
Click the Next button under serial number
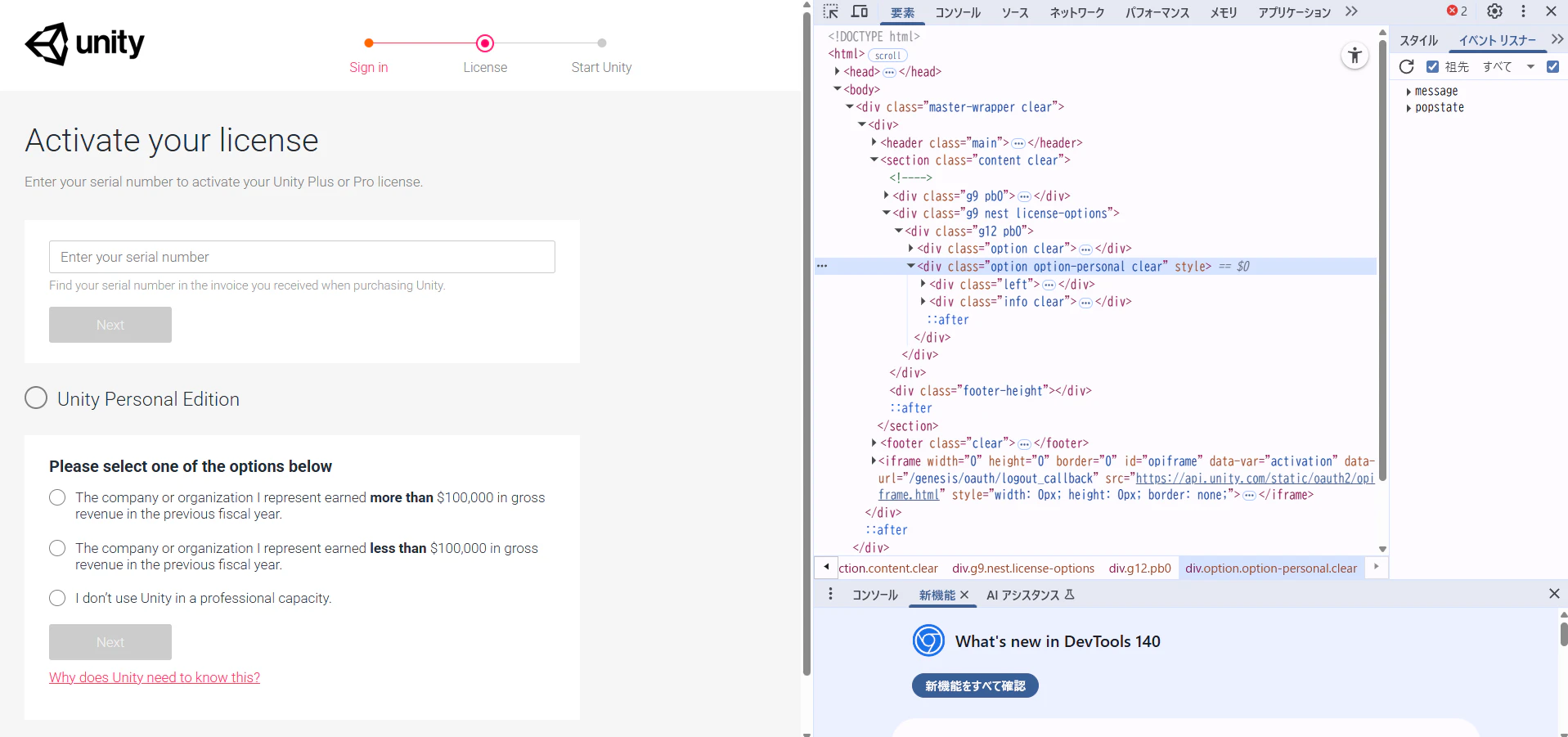[x=110, y=325]
